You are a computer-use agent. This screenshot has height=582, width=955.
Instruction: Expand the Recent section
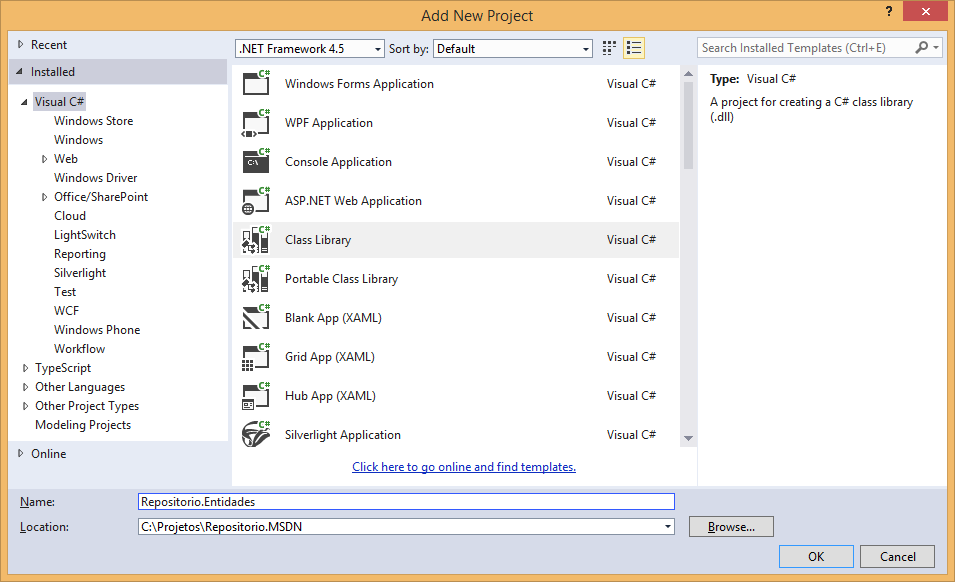[20, 44]
